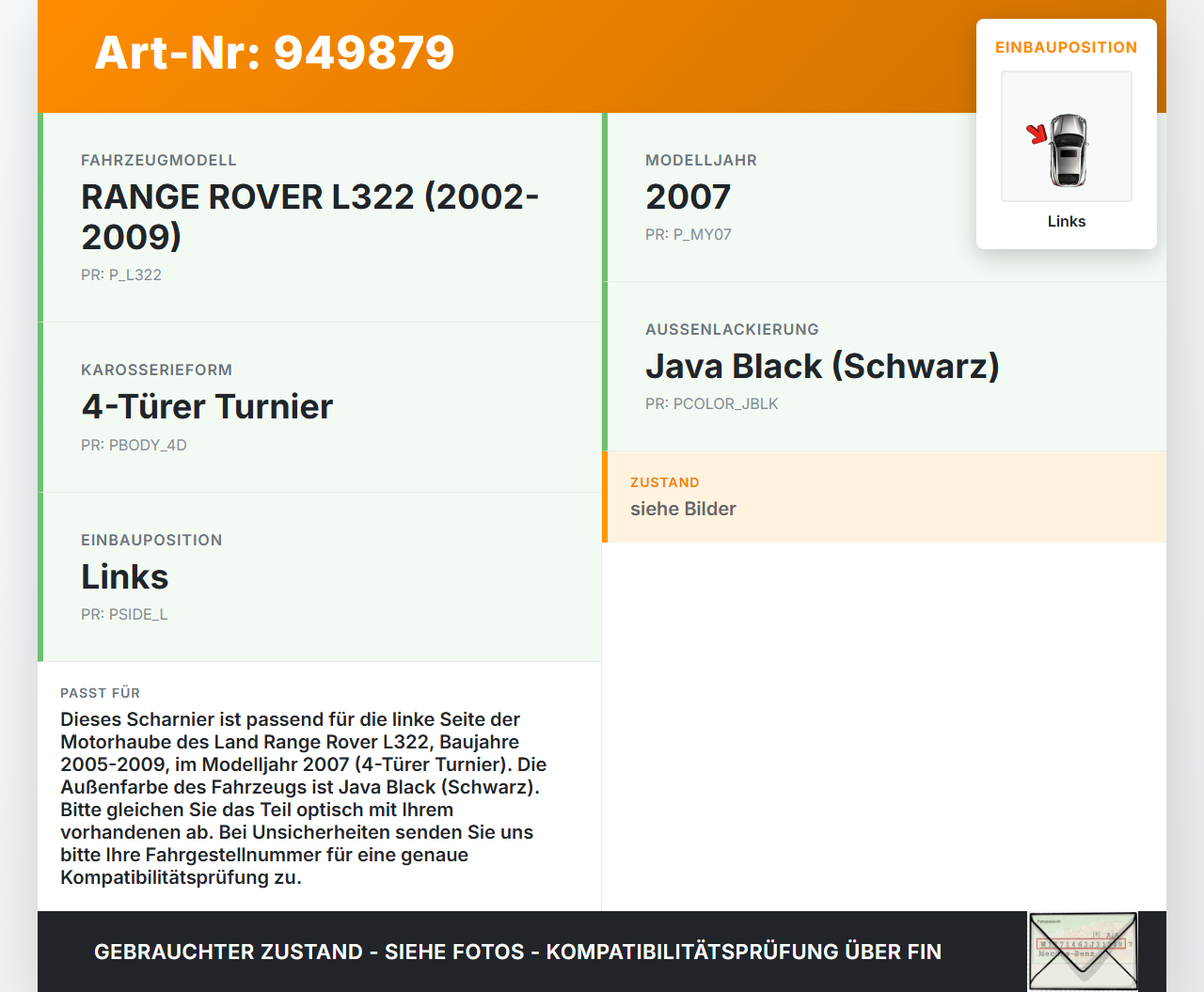Select the large 'Links' installation position value
This screenshot has width=1204, height=992.
125,576
